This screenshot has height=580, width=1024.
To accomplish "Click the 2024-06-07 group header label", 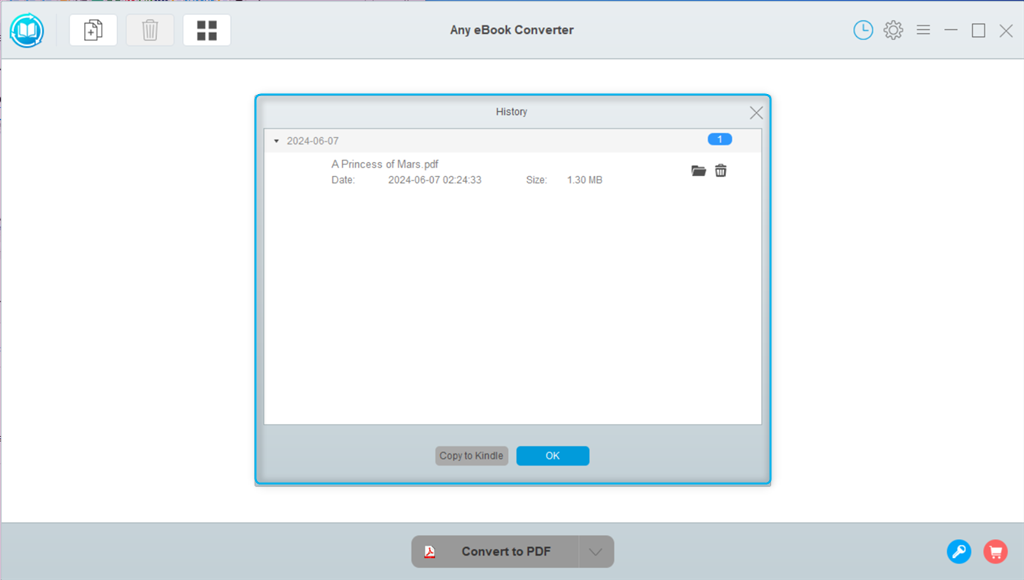I will tap(313, 141).
